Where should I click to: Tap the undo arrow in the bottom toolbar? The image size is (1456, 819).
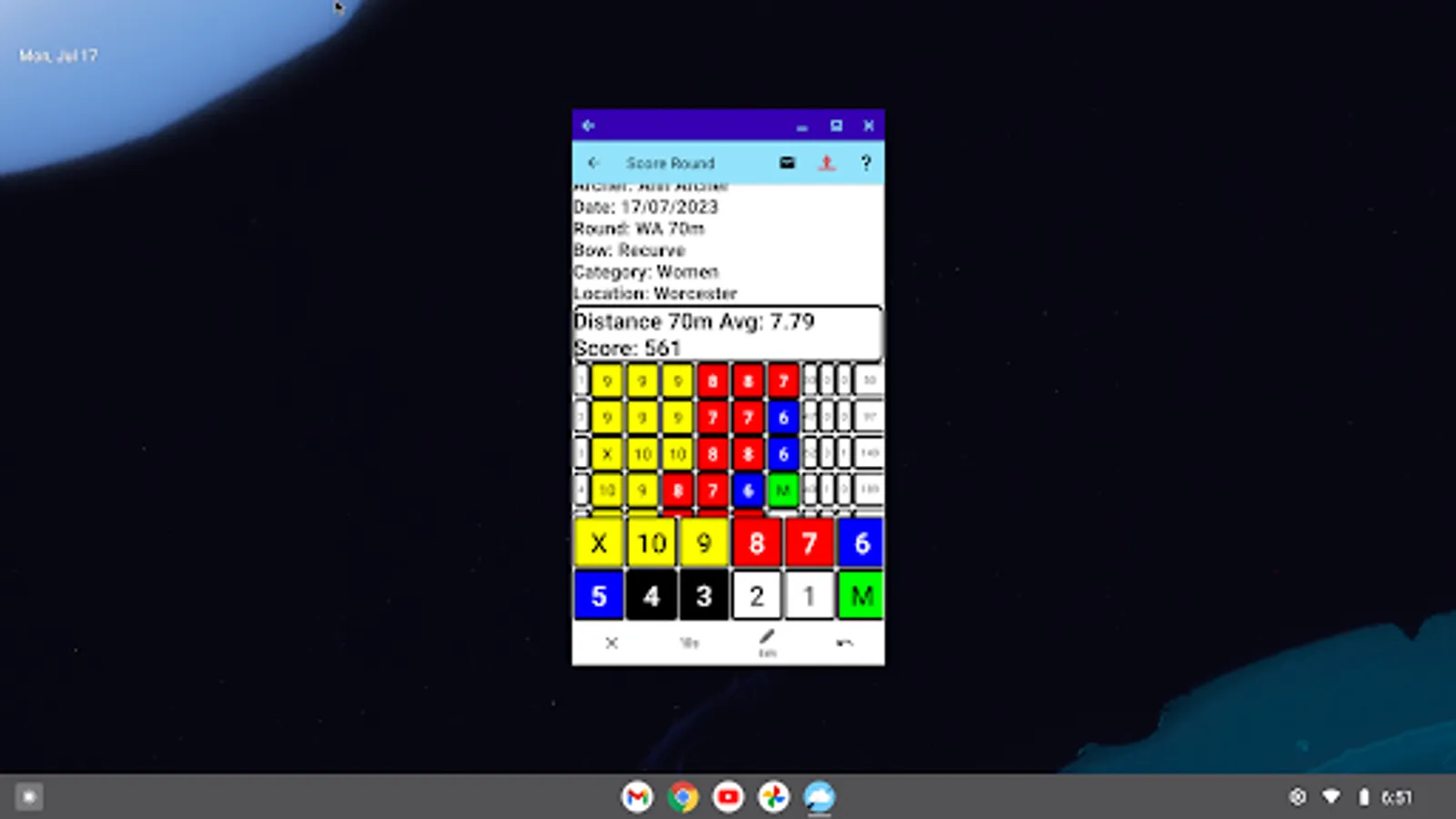click(x=844, y=642)
